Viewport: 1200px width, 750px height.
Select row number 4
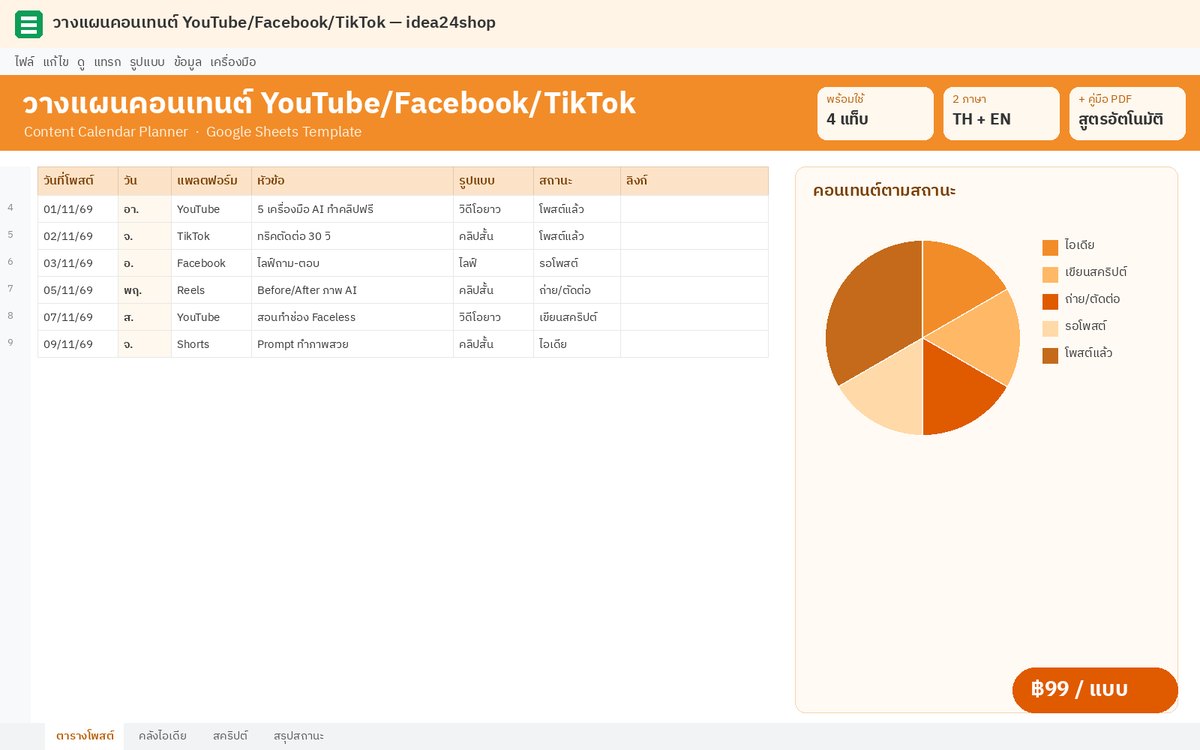pos(11,208)
